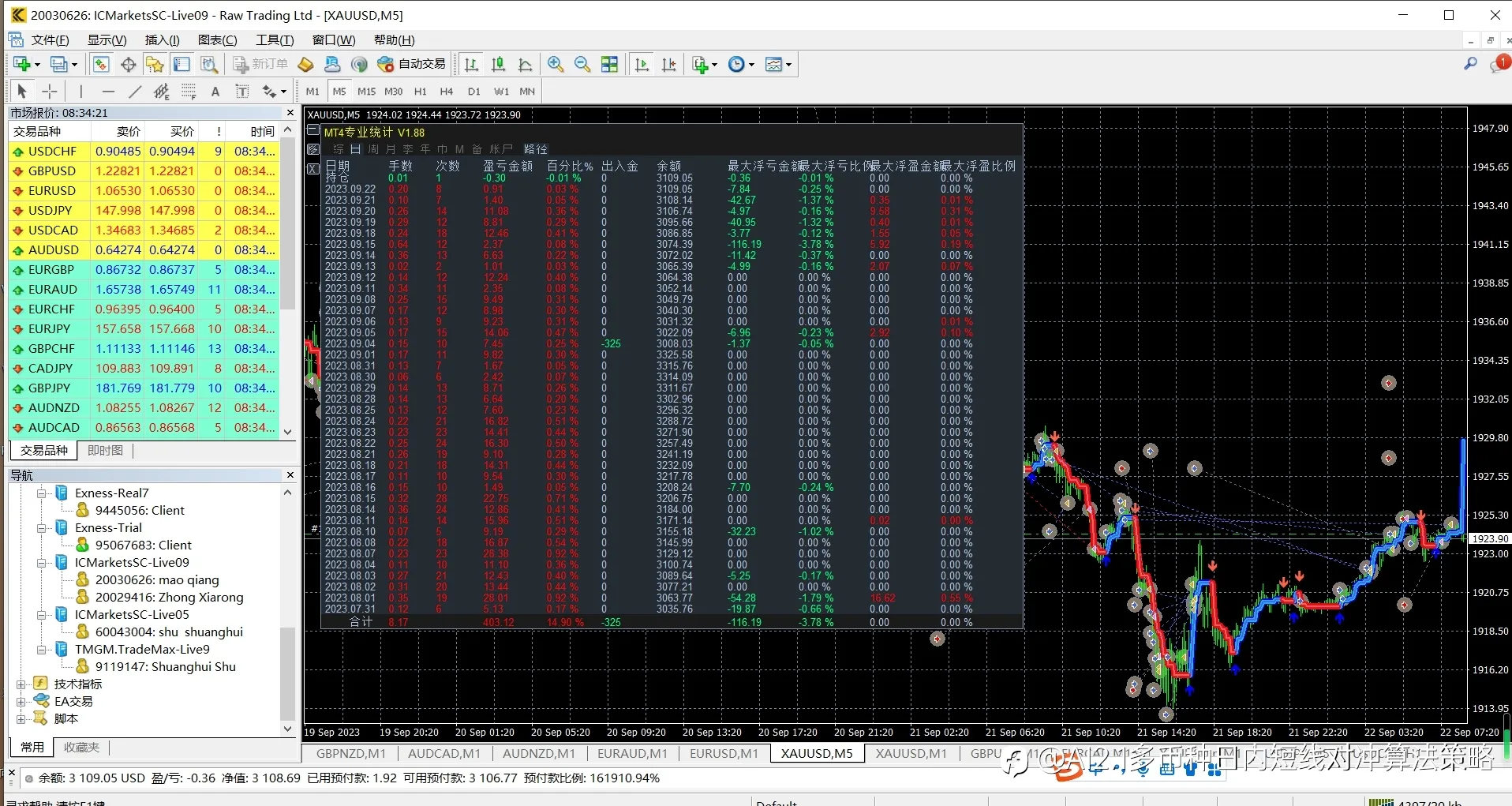
Task: Open the arrows drawing tool dropdown
Action: [283, 92]
